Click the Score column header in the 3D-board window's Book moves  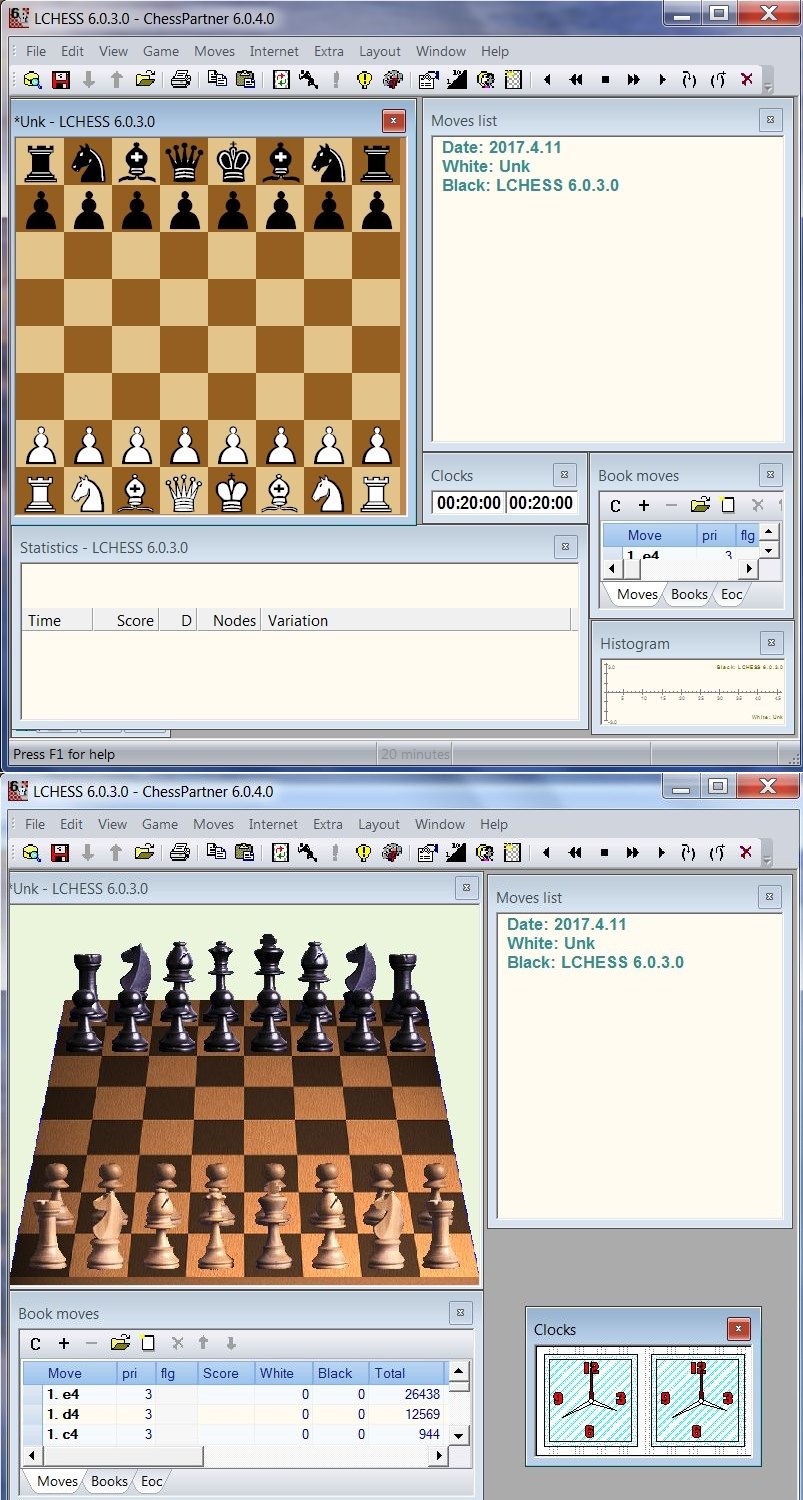point(226,1373)
